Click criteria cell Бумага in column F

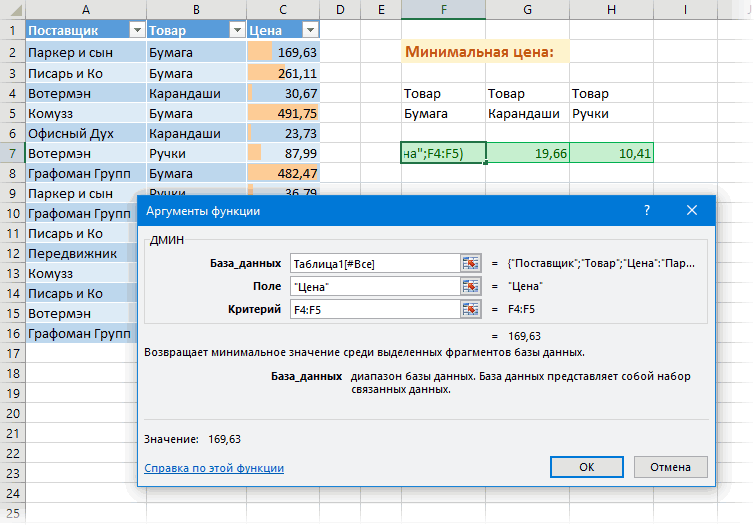coord(443,113)
